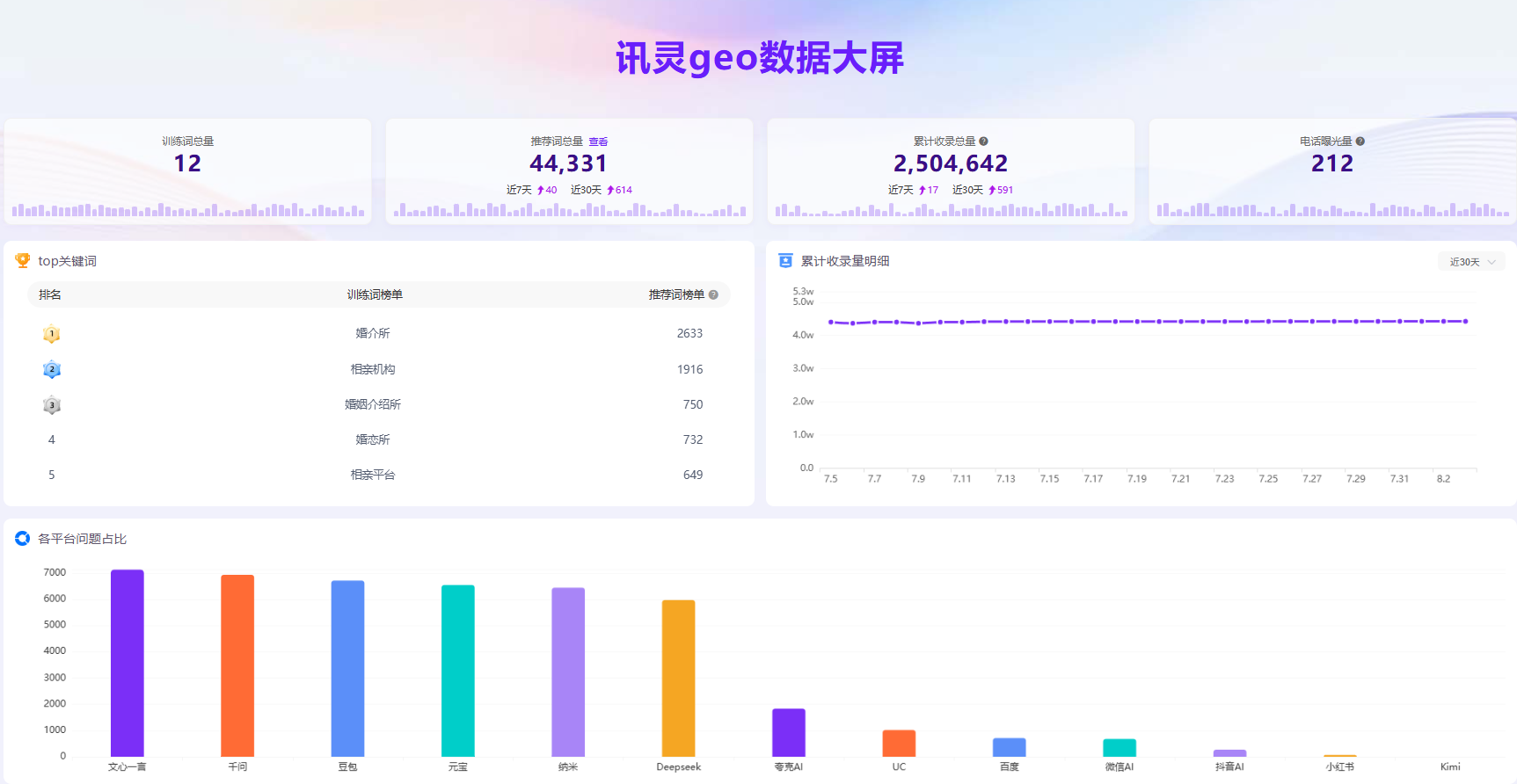This screenshot has width=1517, height=784.
Task: Click the value 732 in 推荐词榜单
Action: pos(693,439)
